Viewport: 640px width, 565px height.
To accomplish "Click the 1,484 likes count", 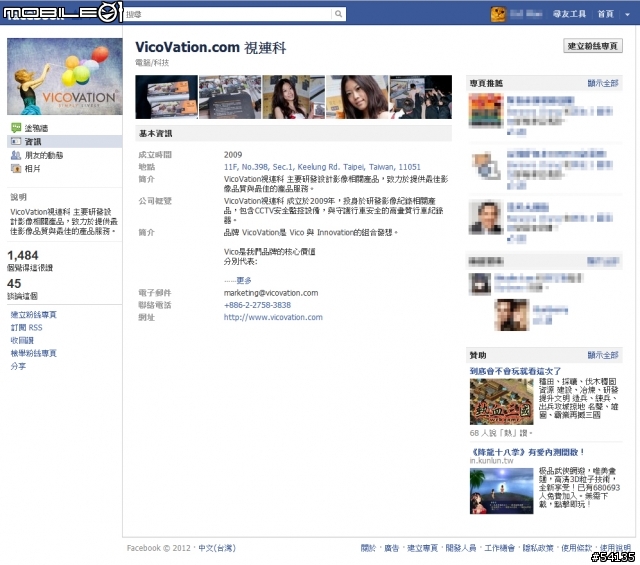I will pos(23,256).
